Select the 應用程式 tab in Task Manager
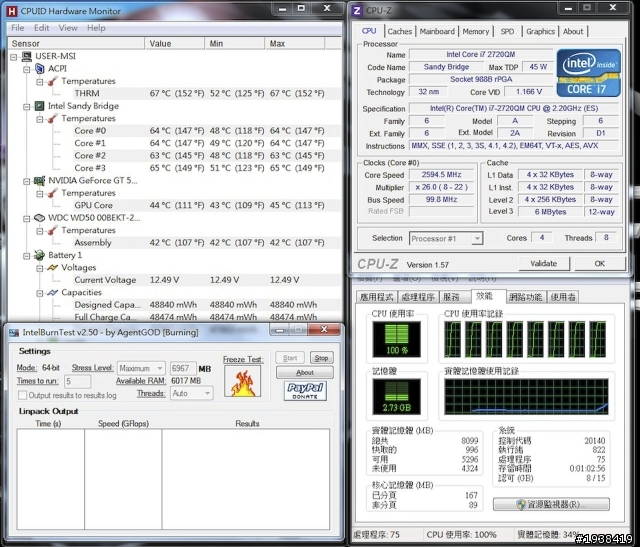Screen dimensions: 640x547 point(376,297)
